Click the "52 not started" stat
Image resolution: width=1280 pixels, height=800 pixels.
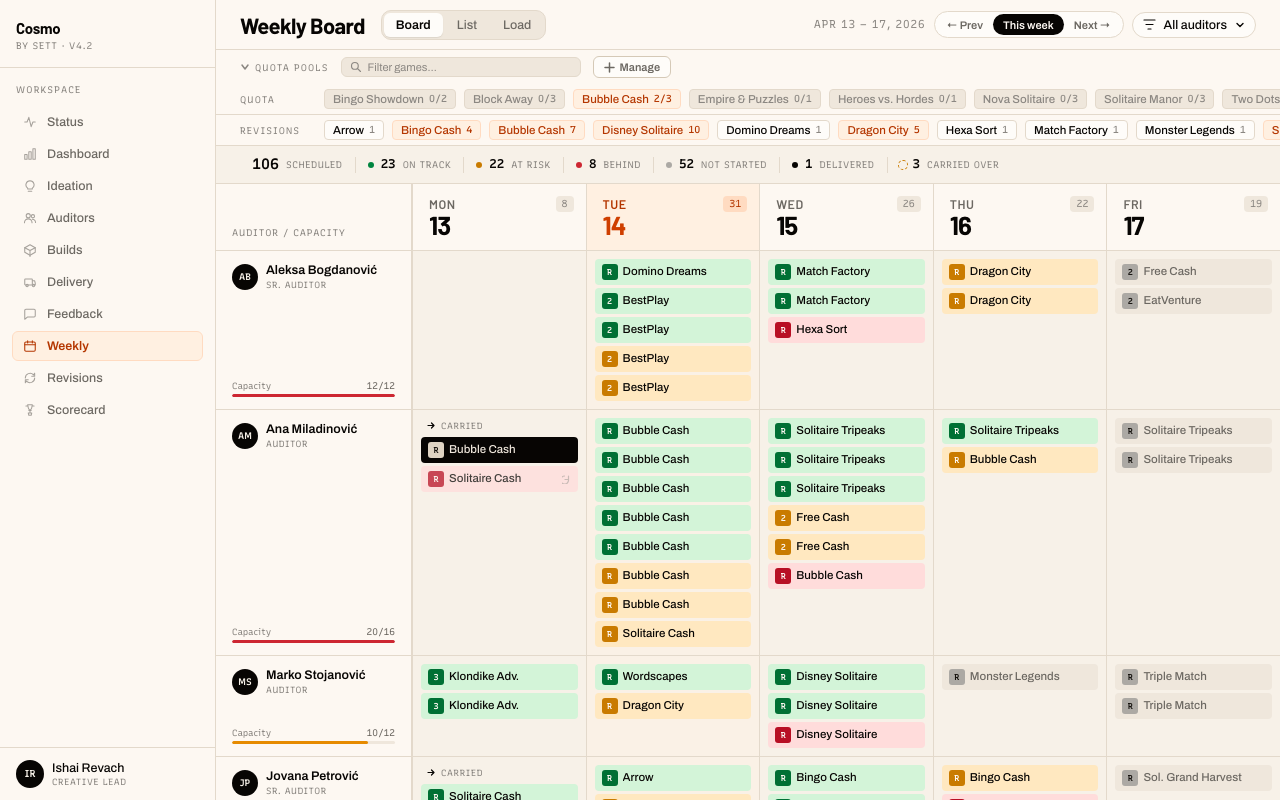(x=716, y=164)
